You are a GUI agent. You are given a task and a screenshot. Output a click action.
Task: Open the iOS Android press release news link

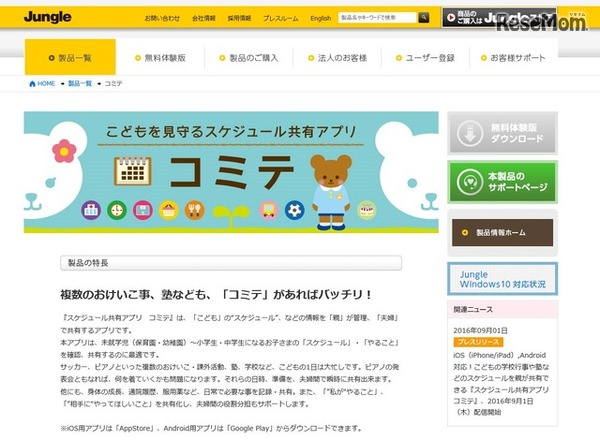pyautogui.click(x=501, y=384)
